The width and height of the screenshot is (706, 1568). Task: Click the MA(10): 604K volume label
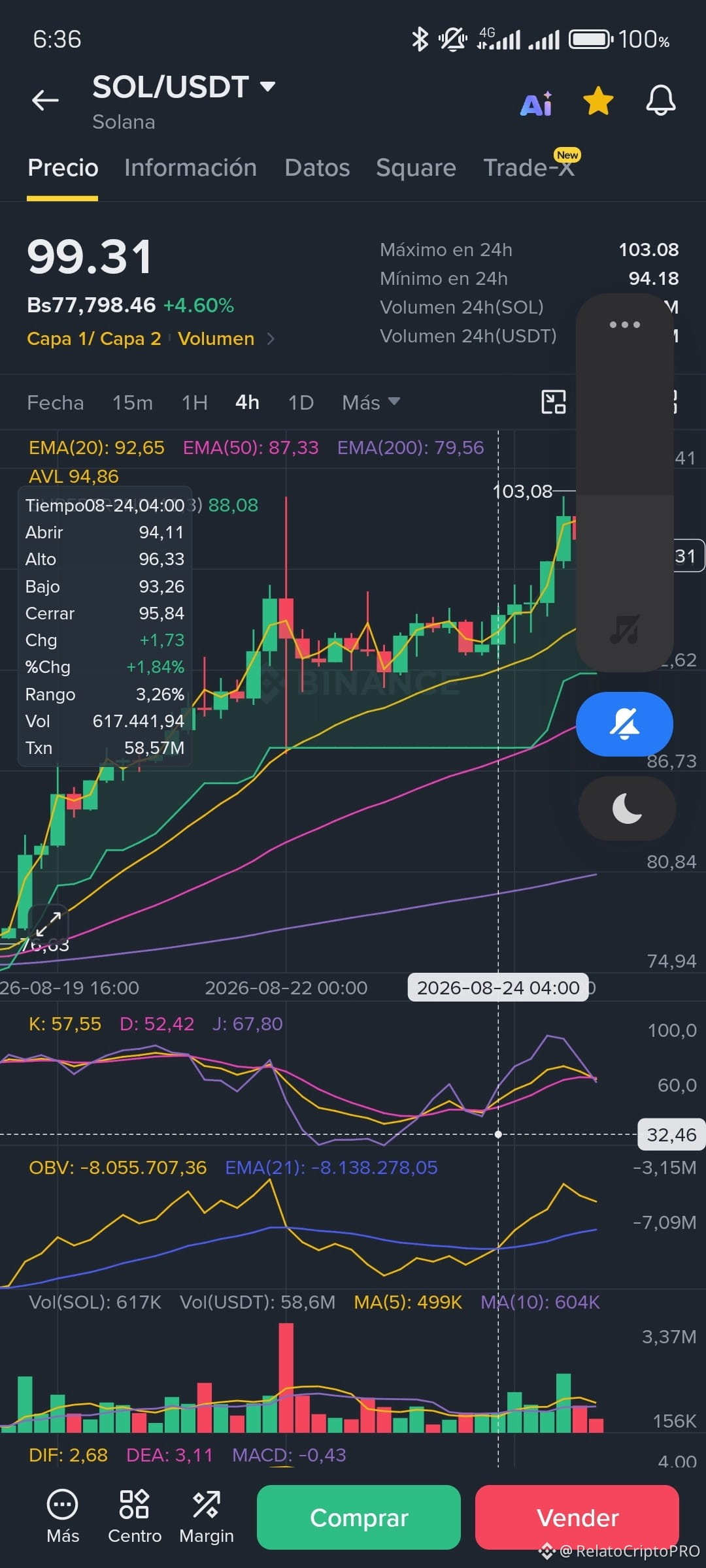pyautogui.click(x=540, y=1302)
